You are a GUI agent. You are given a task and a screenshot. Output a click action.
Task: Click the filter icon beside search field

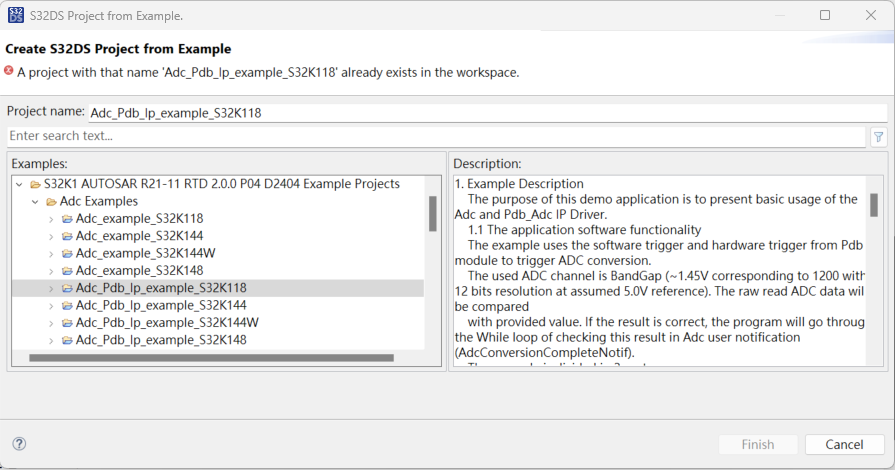click(878, 137)
